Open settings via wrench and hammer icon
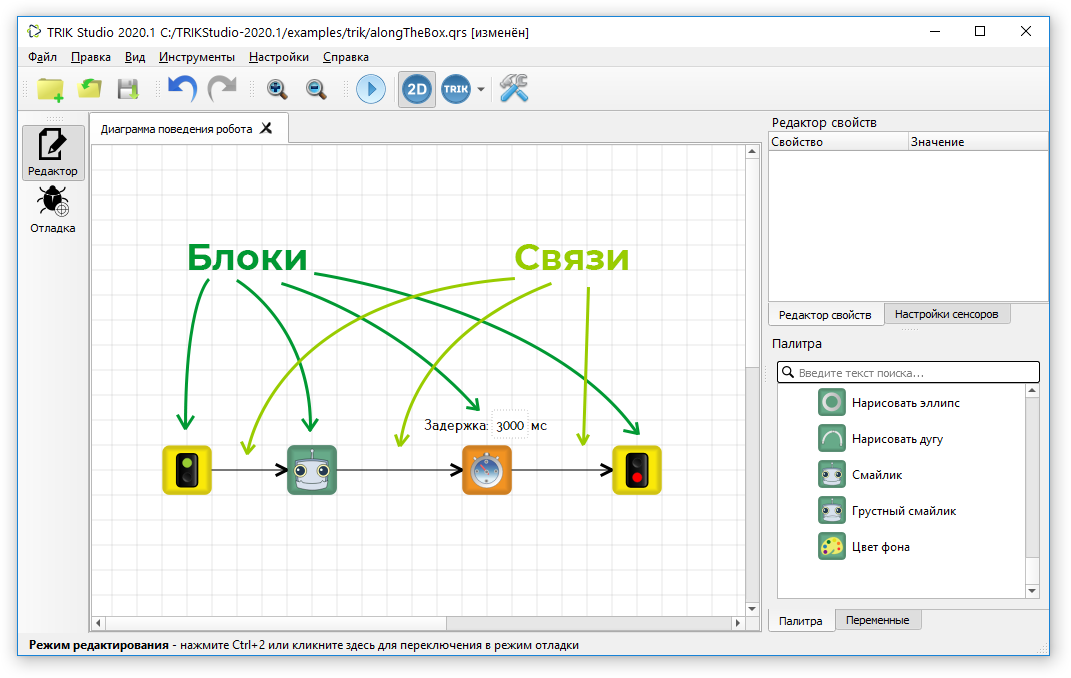This screenshot has width=1071, height=678. coord(514,89)
